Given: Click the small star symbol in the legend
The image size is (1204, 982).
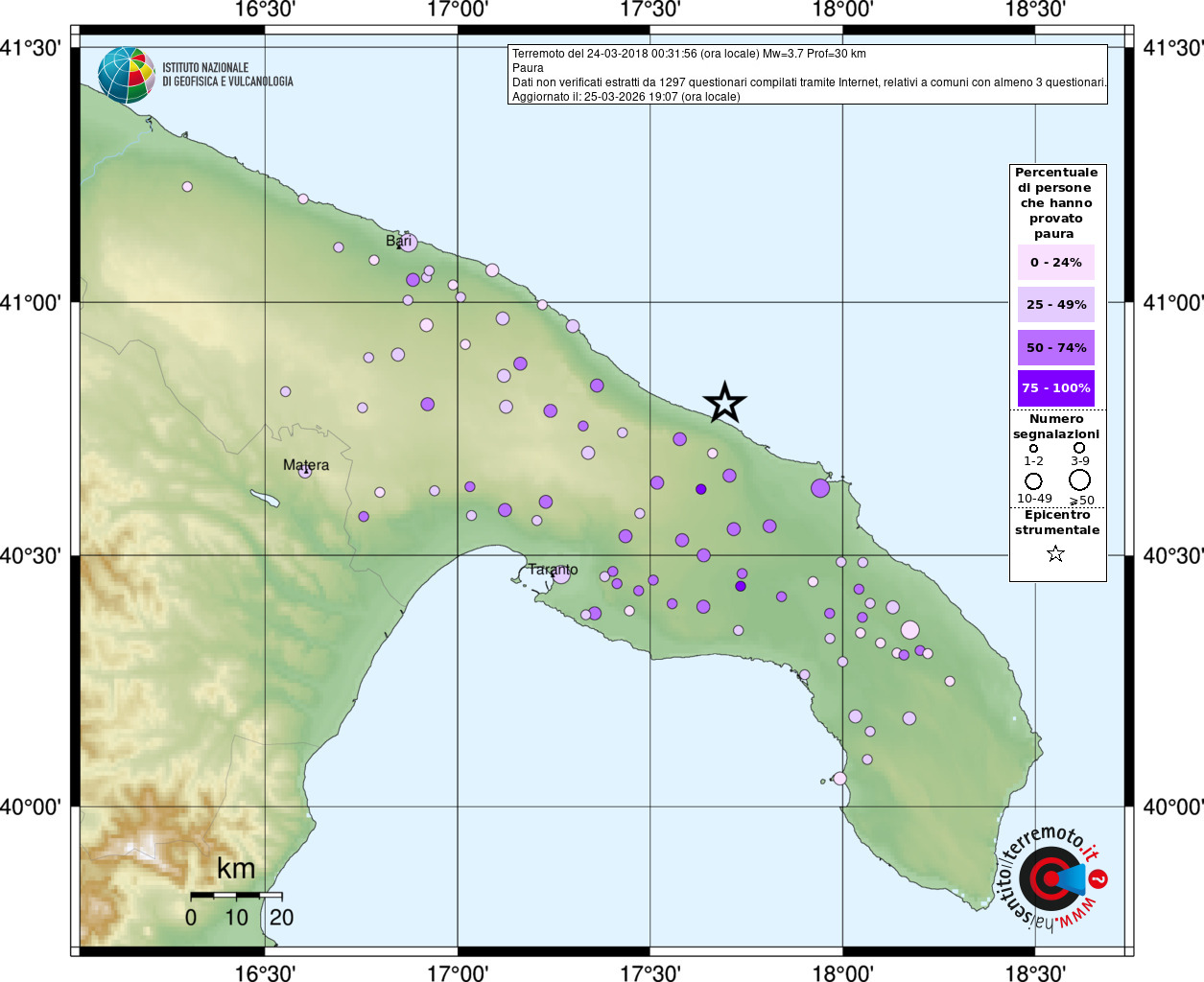Looking at the screenshot, I should click(1055, 553).
